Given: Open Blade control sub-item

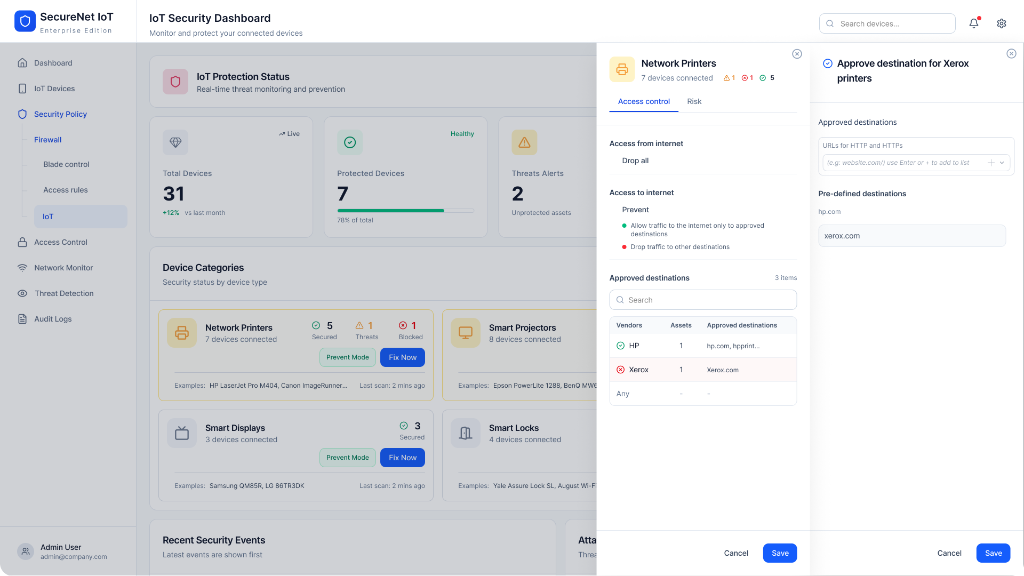Looking at the screenshot, I should coord(66,165).
